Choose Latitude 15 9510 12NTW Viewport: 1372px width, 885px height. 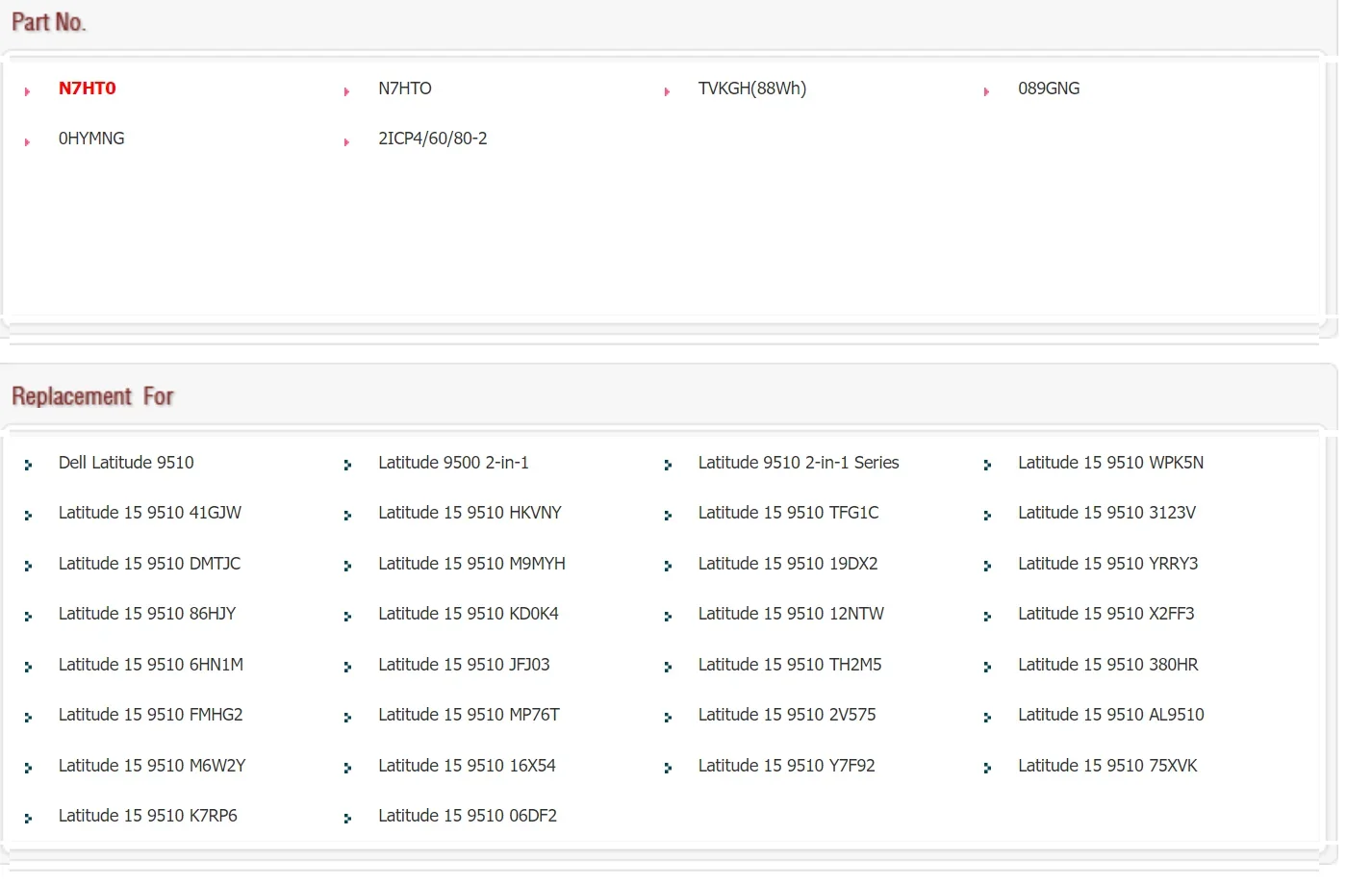pyautogui.click(x=791, y=614)
